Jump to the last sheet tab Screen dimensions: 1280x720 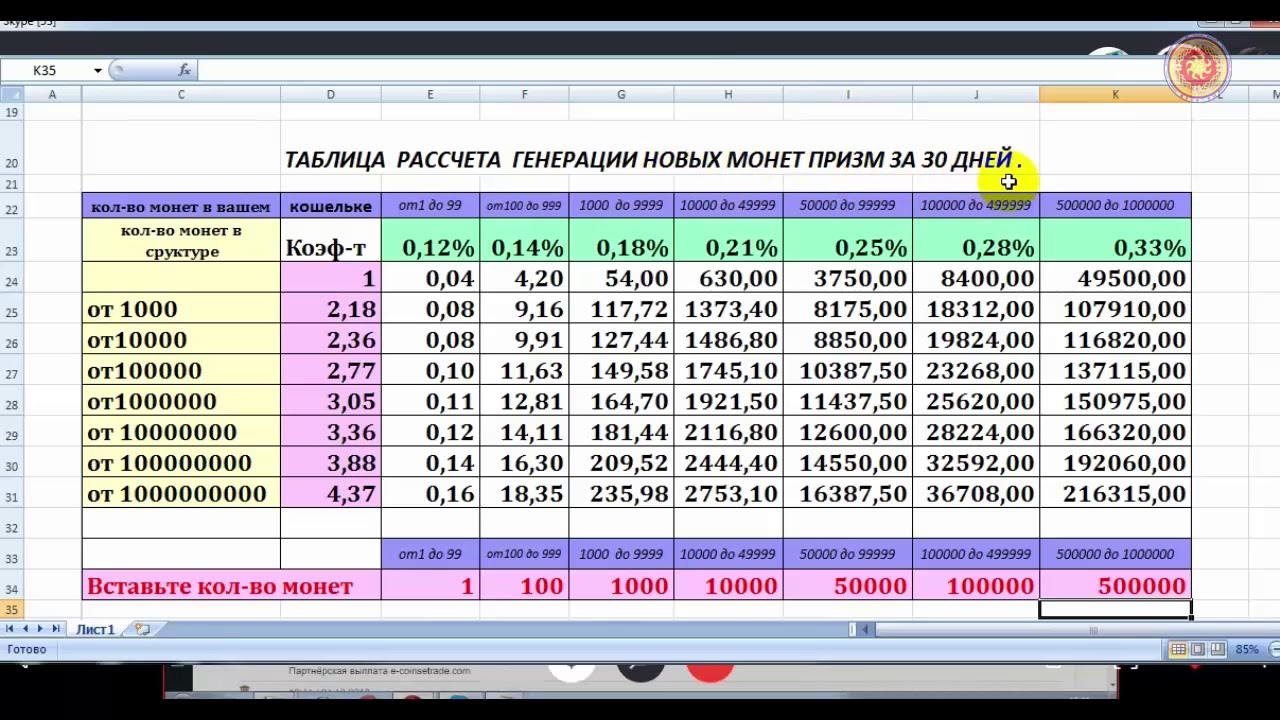click(x=55, y=629)
